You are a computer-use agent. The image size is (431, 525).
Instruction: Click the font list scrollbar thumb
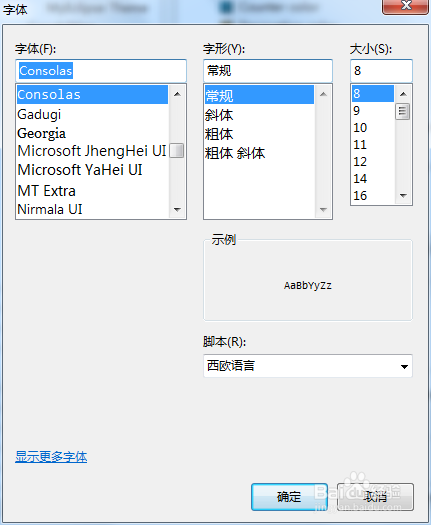pos(177,151)
